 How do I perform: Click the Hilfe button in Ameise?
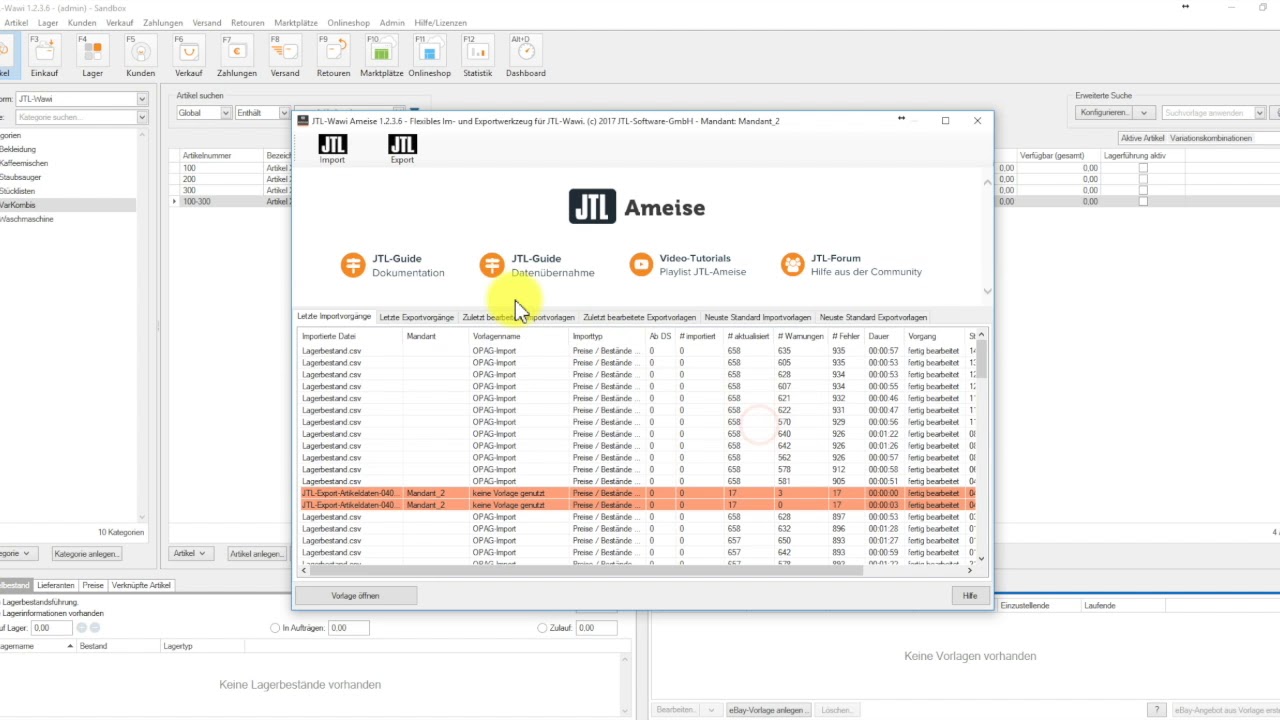tap(970, 595)
